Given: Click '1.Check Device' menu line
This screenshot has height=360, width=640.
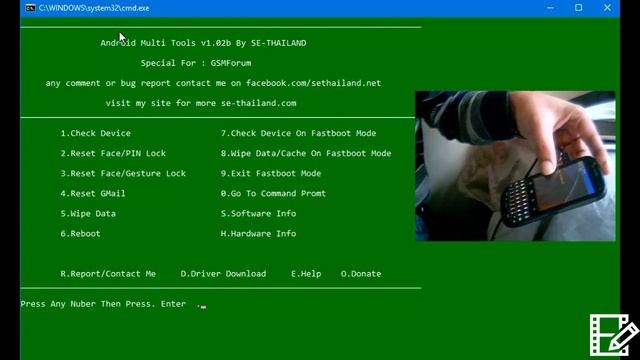Looking at the screenshot, I should click(x=96, y=133).
